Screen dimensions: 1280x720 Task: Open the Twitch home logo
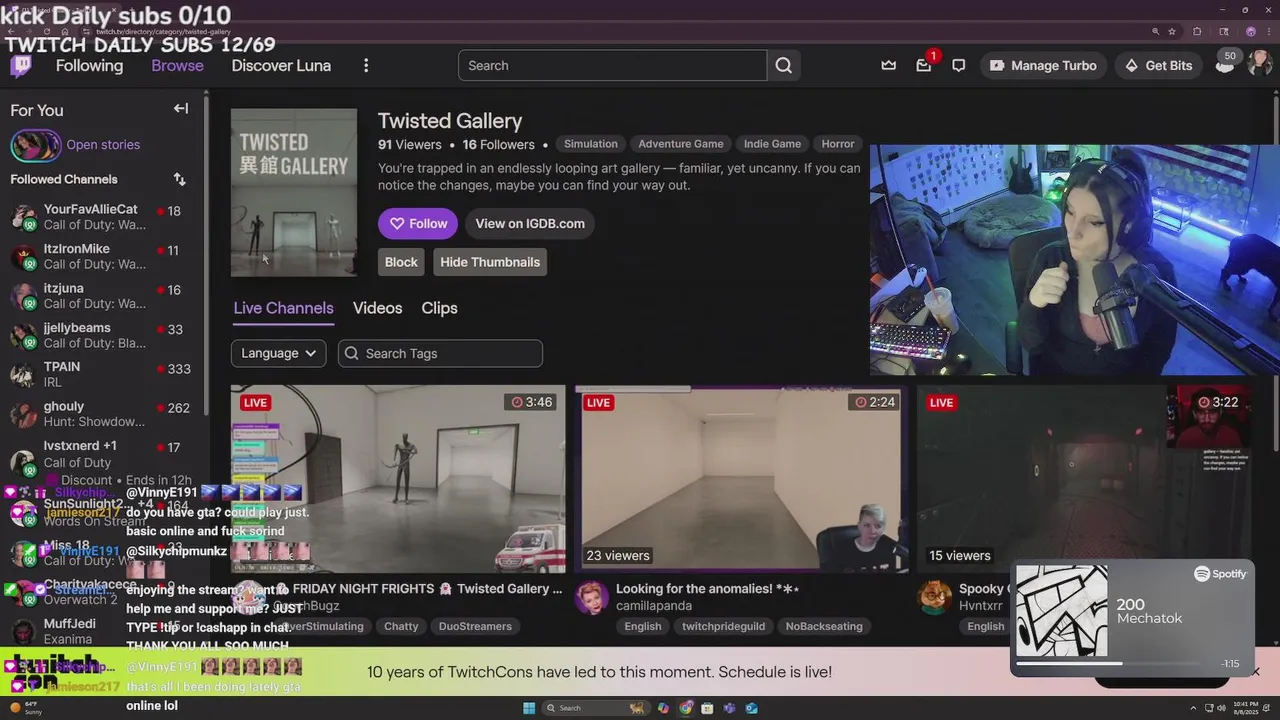click(21, 66)
